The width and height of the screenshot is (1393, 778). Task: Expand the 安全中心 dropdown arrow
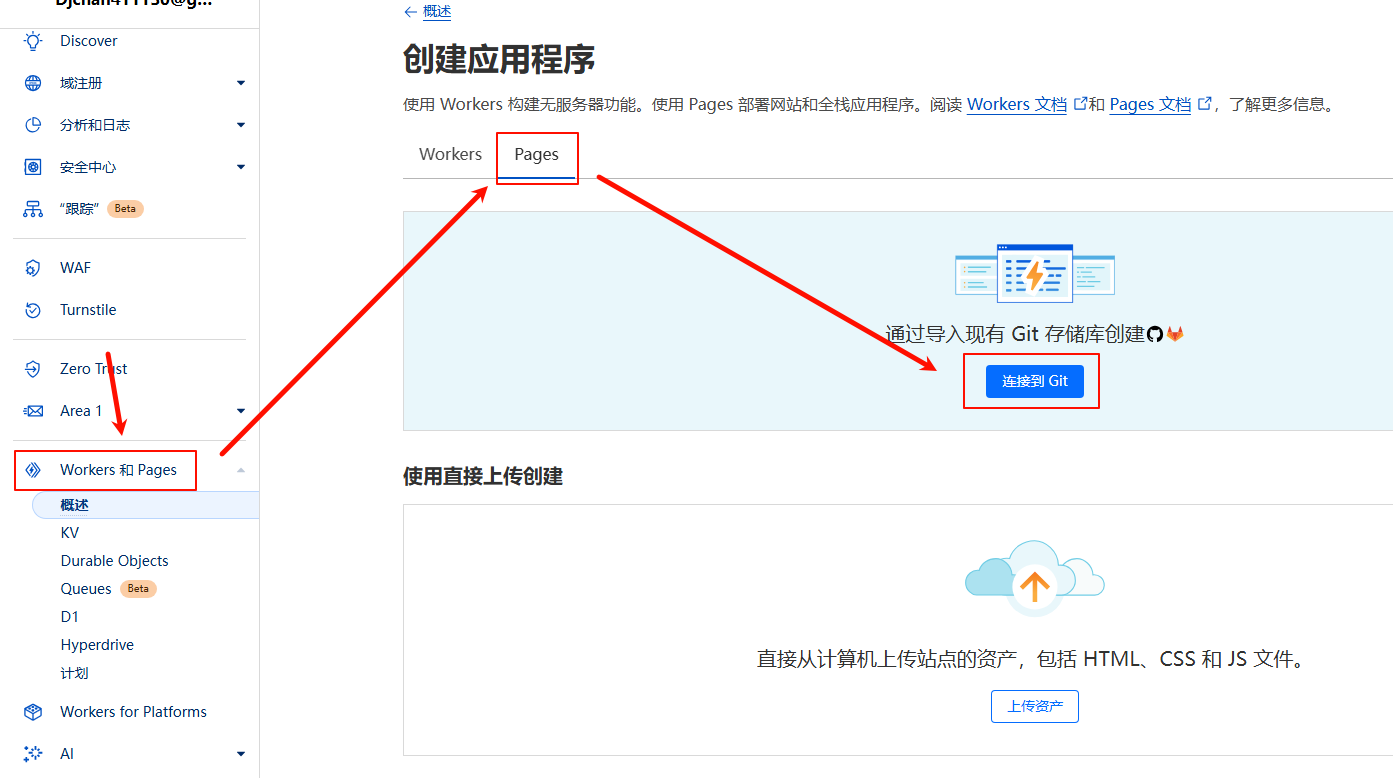241,167
